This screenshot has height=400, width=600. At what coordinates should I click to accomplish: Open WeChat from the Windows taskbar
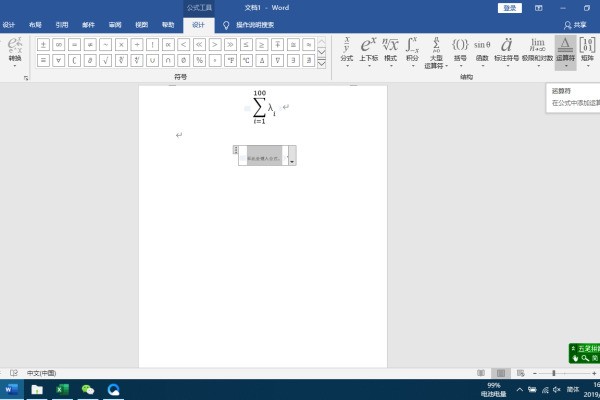click(x=88, y=389)
